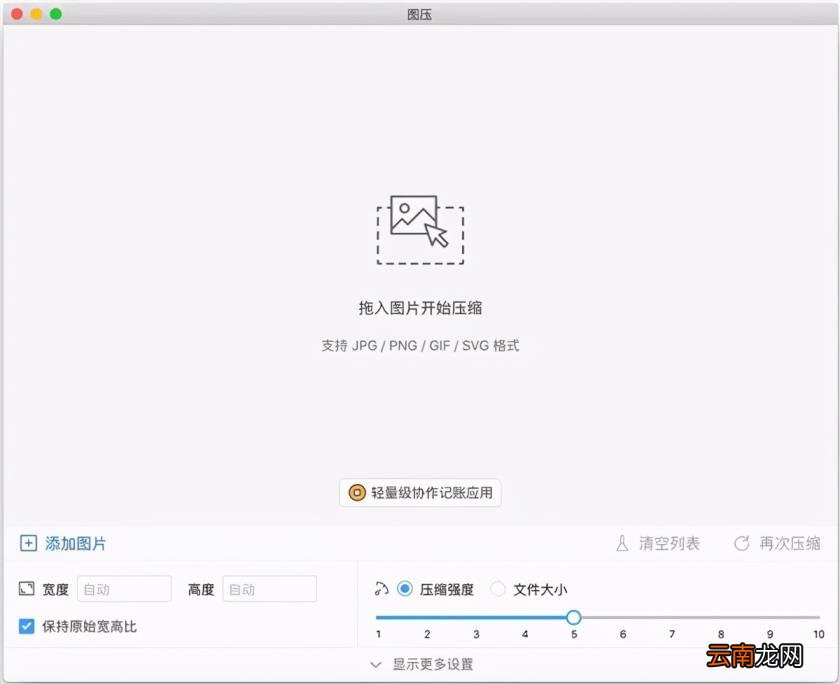Click the 清空列表 button
The height and width of the screenshot is (684, 840).
[669, 543]
